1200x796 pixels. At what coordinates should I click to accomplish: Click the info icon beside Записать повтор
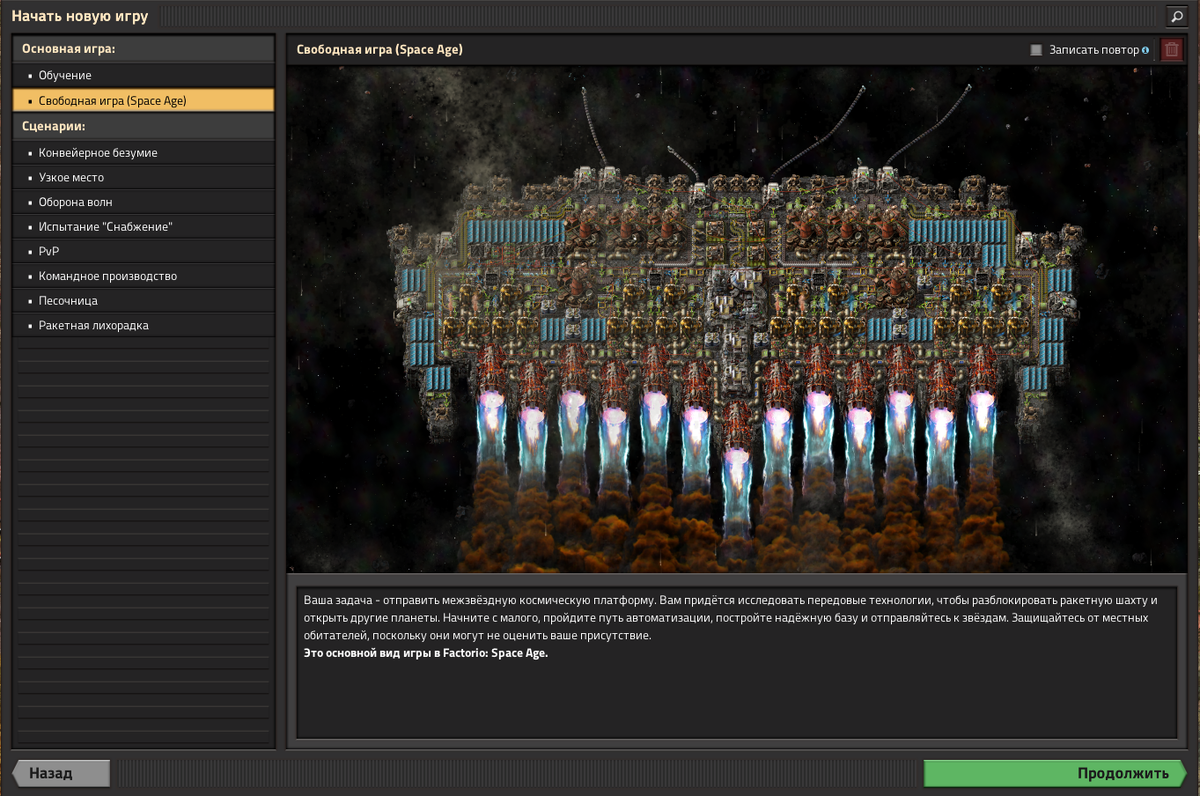coord(1145,50)
